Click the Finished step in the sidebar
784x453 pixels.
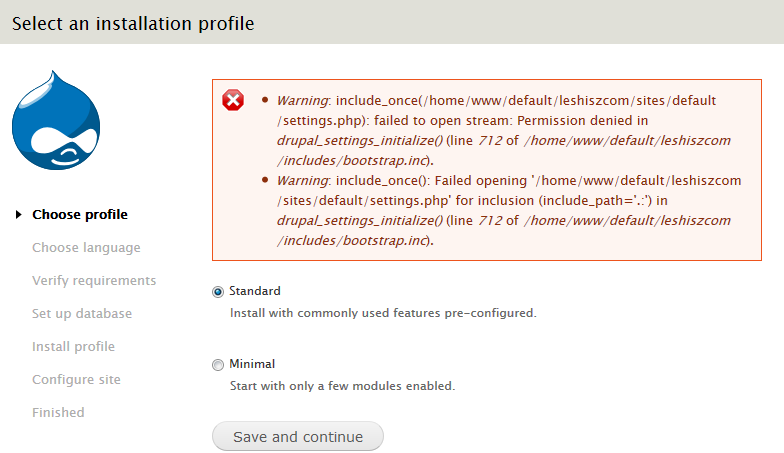(x=58, y=413)
